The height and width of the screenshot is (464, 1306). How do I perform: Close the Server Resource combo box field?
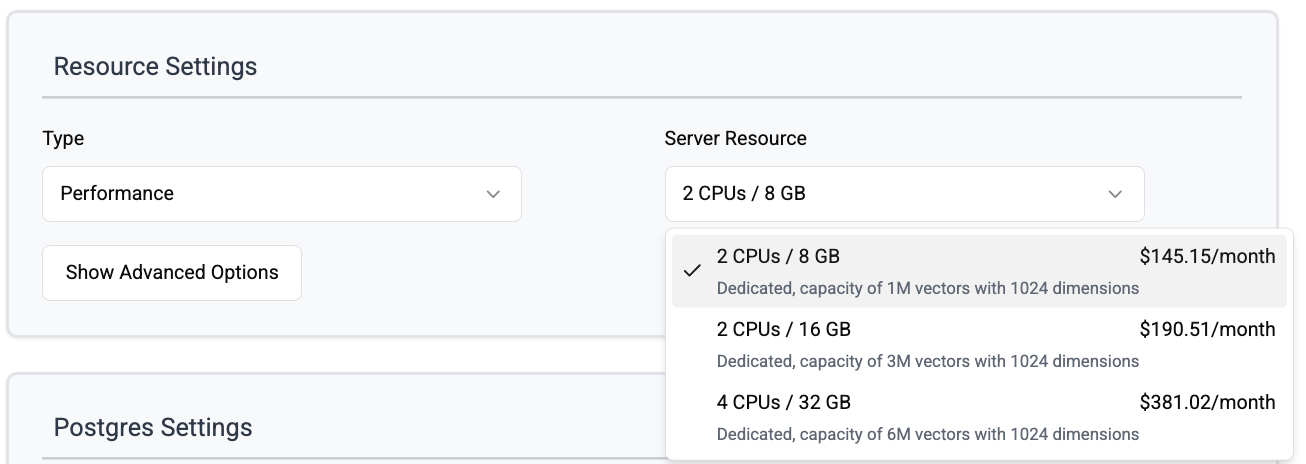[x=903, y=194]
